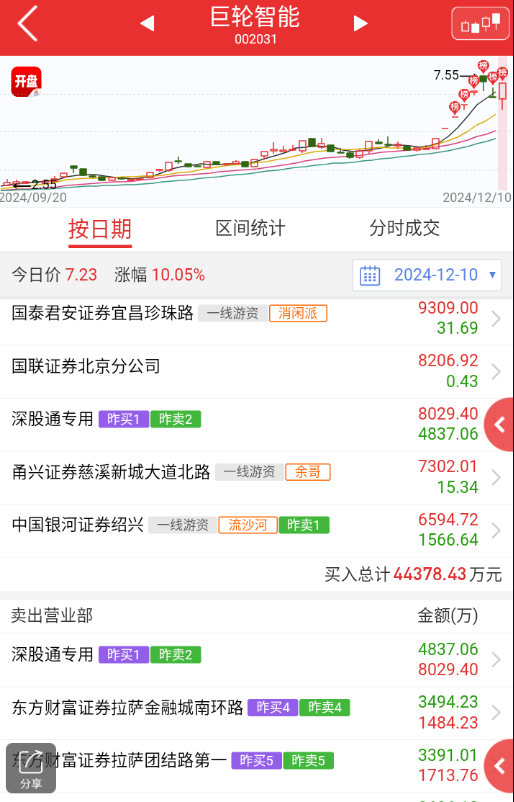Open 东方财富证券拉萨金融城南环路 broker name
Screen dimensions: 514x802
pyautogui.click(x=127, y=707)
